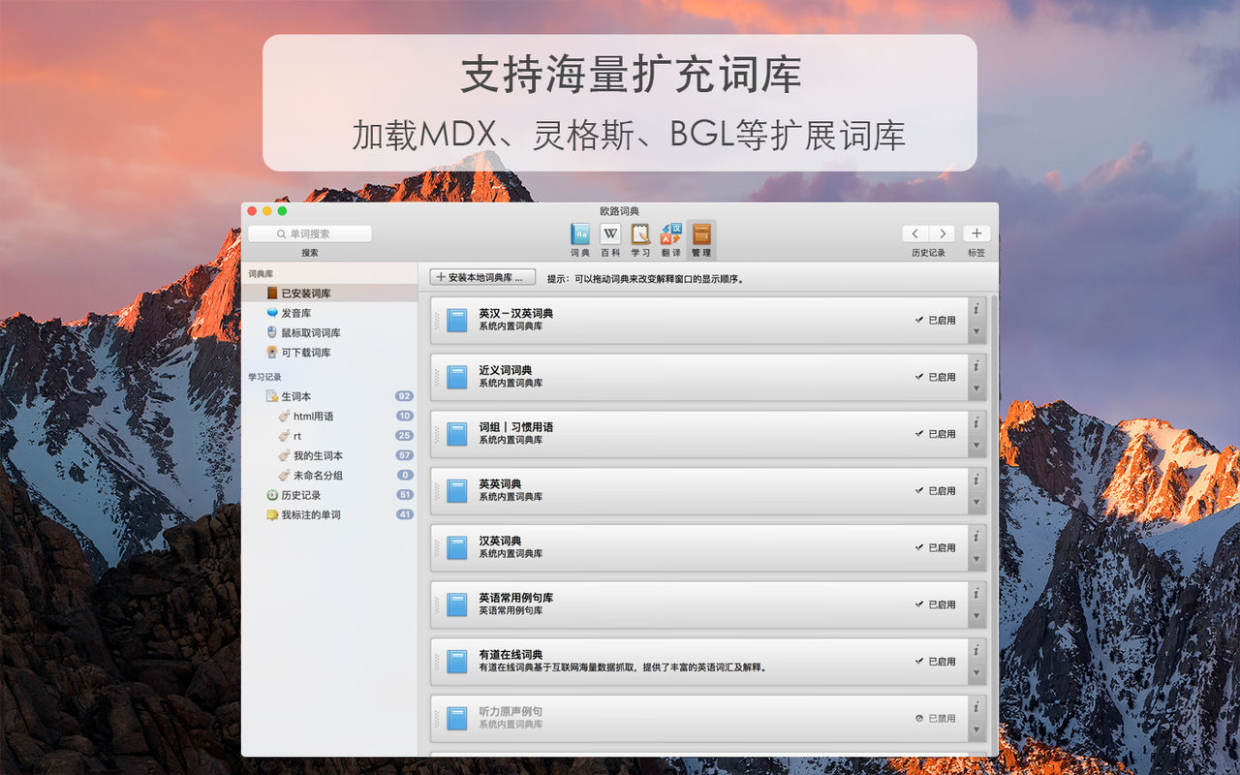The width and height of the screenshot is (1240, 775).
Task: Open dropdown arrow for 词组|习惯用语
Action: click(x=977, y=446)
